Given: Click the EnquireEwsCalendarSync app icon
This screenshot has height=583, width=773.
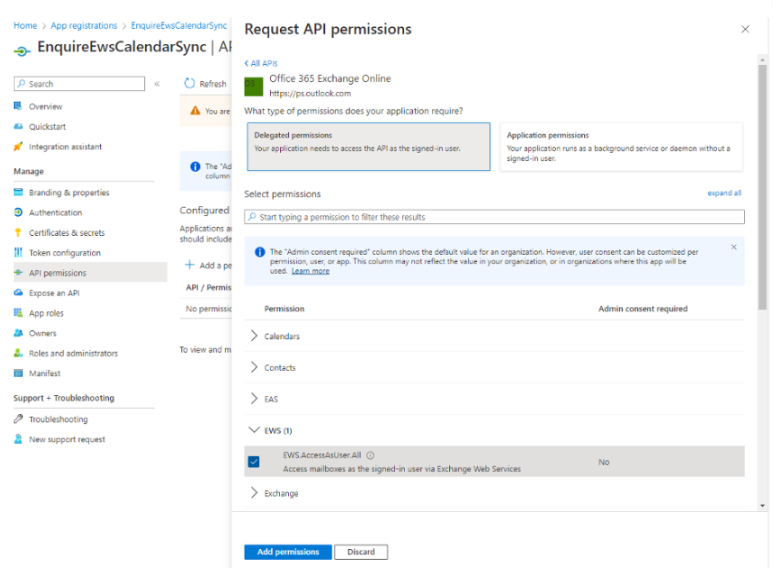Looking at the screenshot, I should tap(22, 51).
